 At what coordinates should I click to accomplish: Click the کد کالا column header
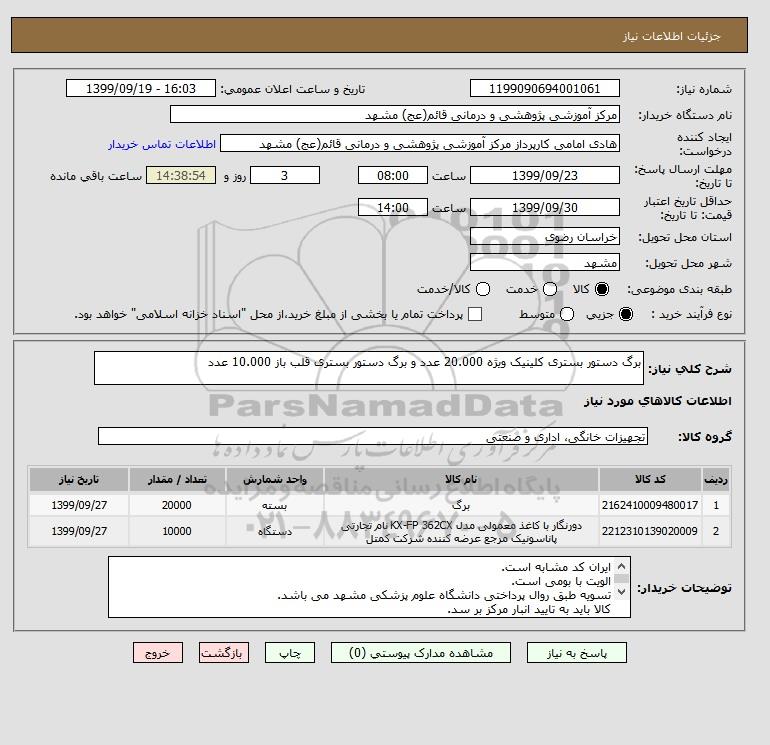650,479
